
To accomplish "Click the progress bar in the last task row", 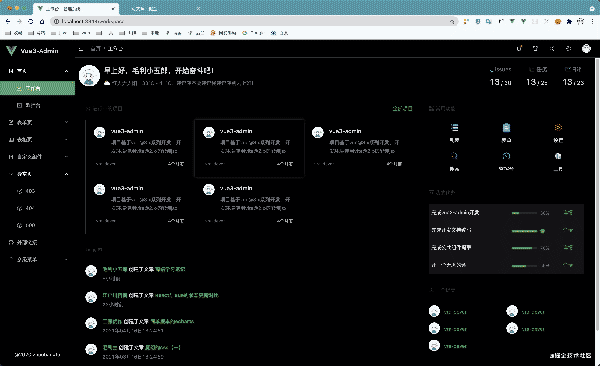I will (525, 266).
